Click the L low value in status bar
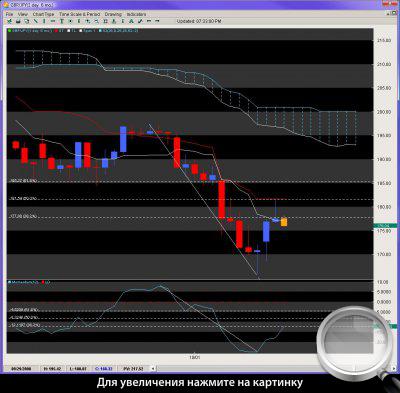Image resolution: width=400 pixels, height=393 pixels. point(78,369)
